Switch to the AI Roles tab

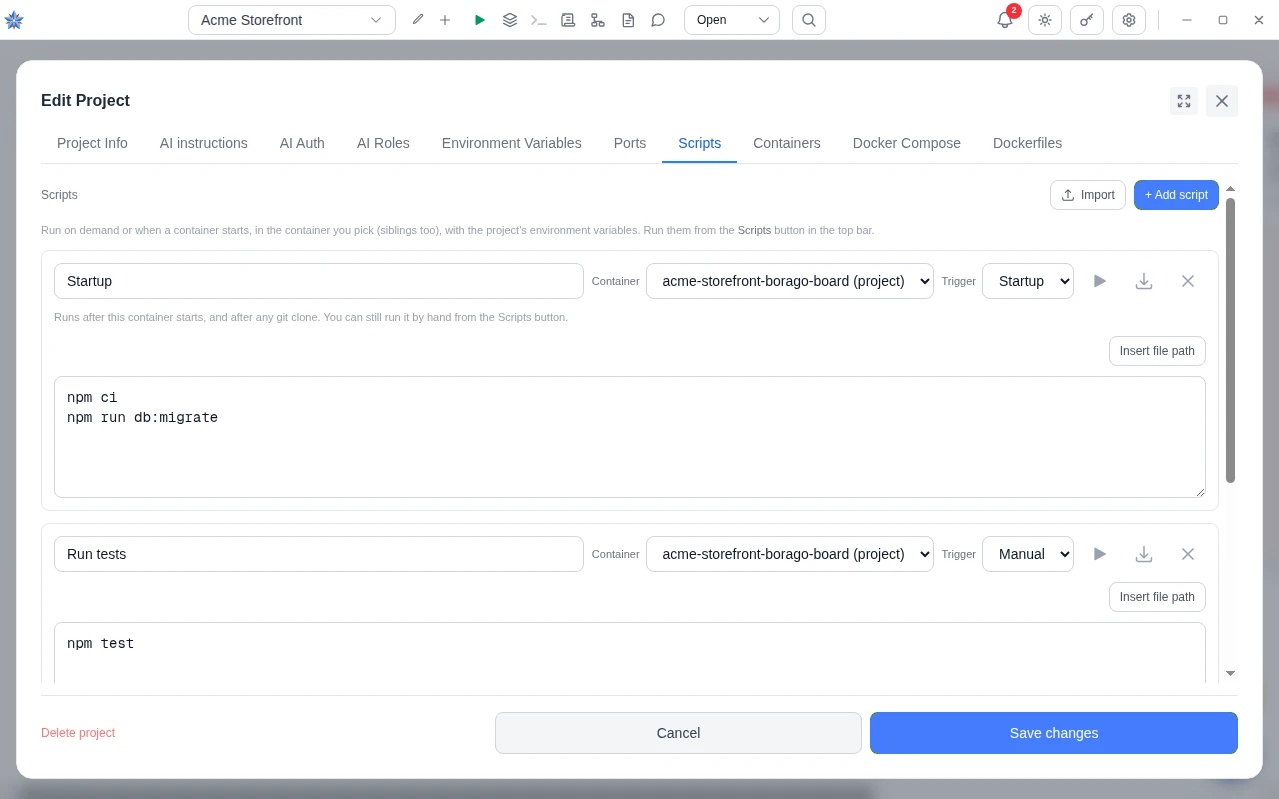click(x=383, y=143)
